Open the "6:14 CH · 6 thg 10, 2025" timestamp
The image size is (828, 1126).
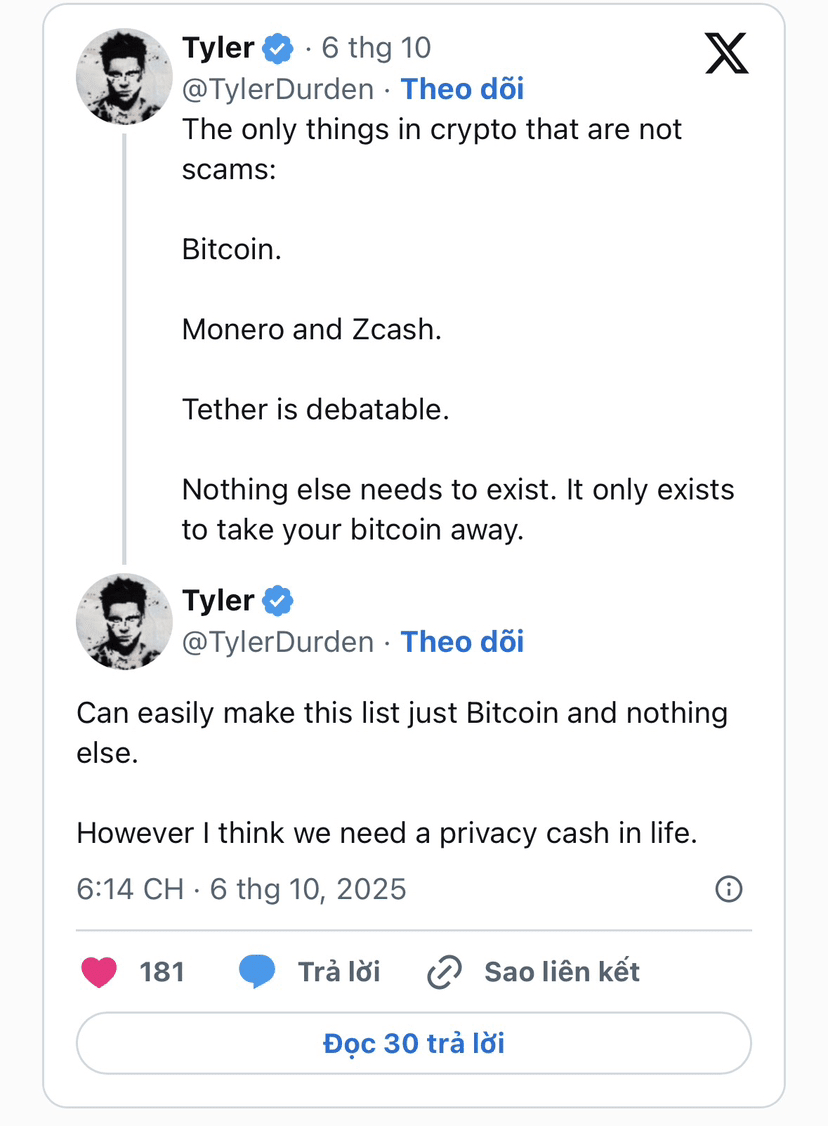pos(242,889)
